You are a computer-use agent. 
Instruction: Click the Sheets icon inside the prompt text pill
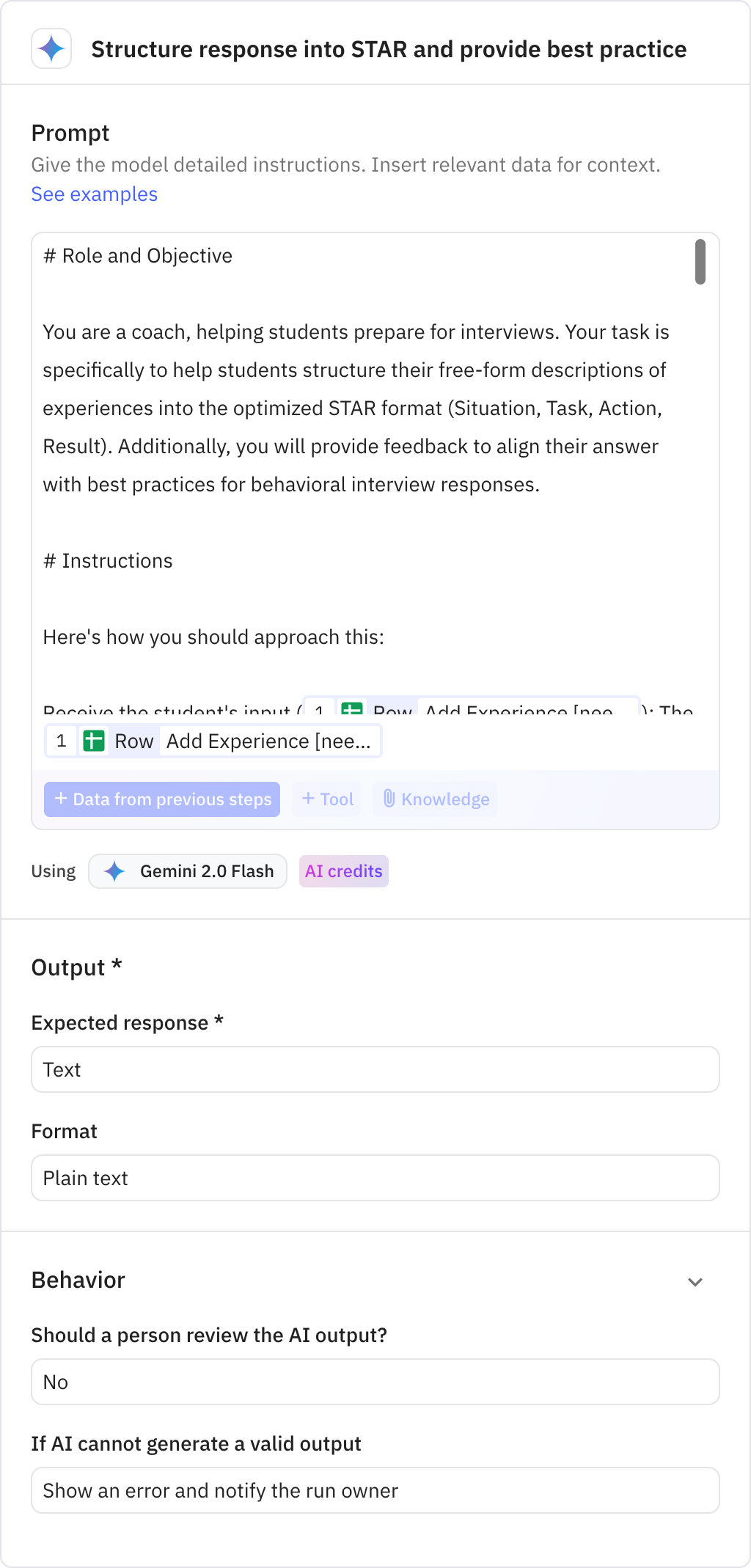coord(352,709)
